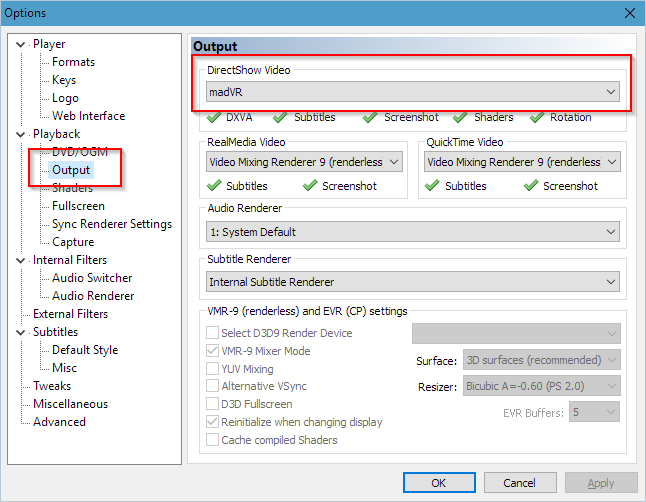Collapse the Subtitles tree node
Viewport: 646px width, 502px height.
click(x=20, y=332)
